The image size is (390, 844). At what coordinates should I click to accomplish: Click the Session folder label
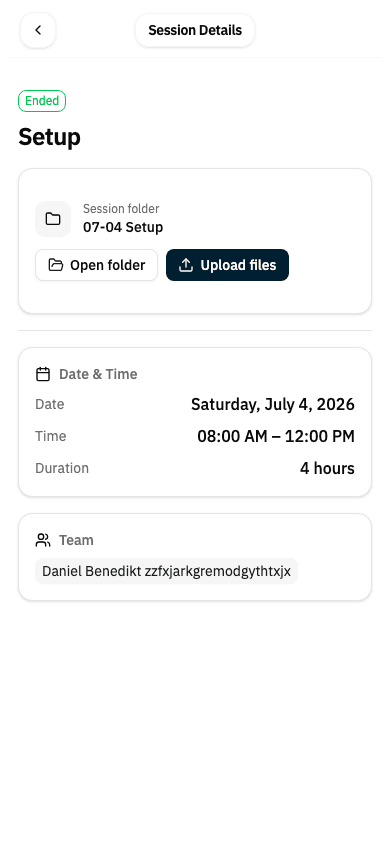(x=121, y=208)
